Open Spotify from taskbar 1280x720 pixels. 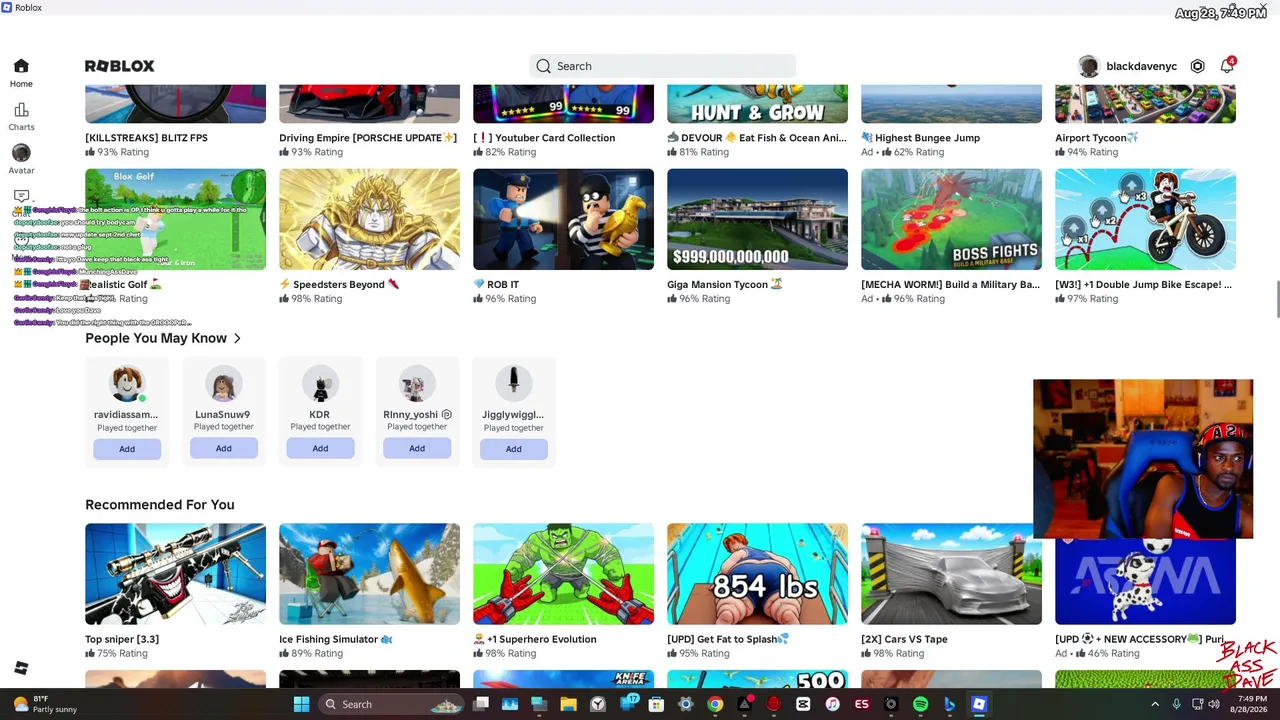pyautogui.click(x=920, y=705)
